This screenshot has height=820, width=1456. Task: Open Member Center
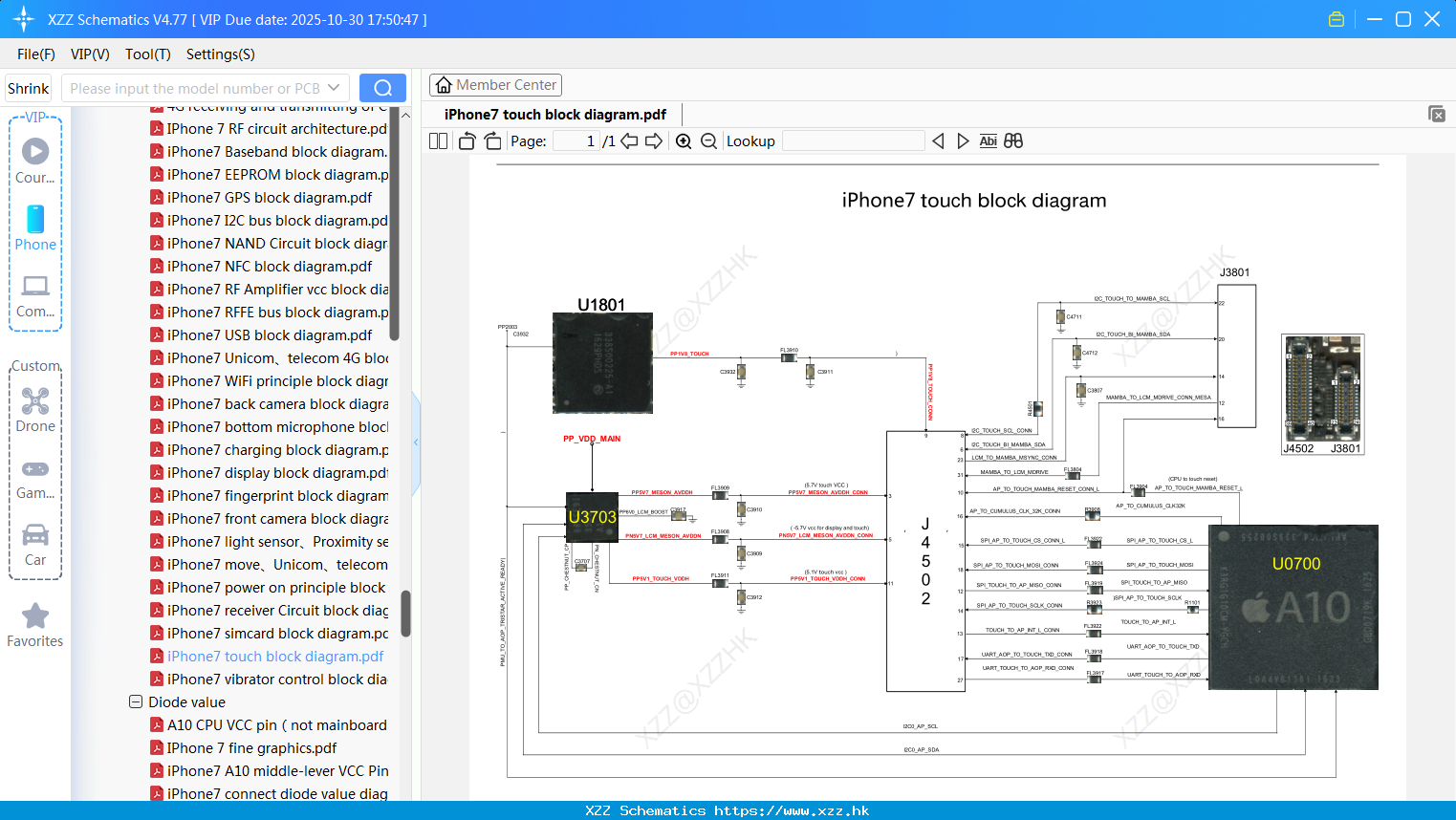pos(495,85)
